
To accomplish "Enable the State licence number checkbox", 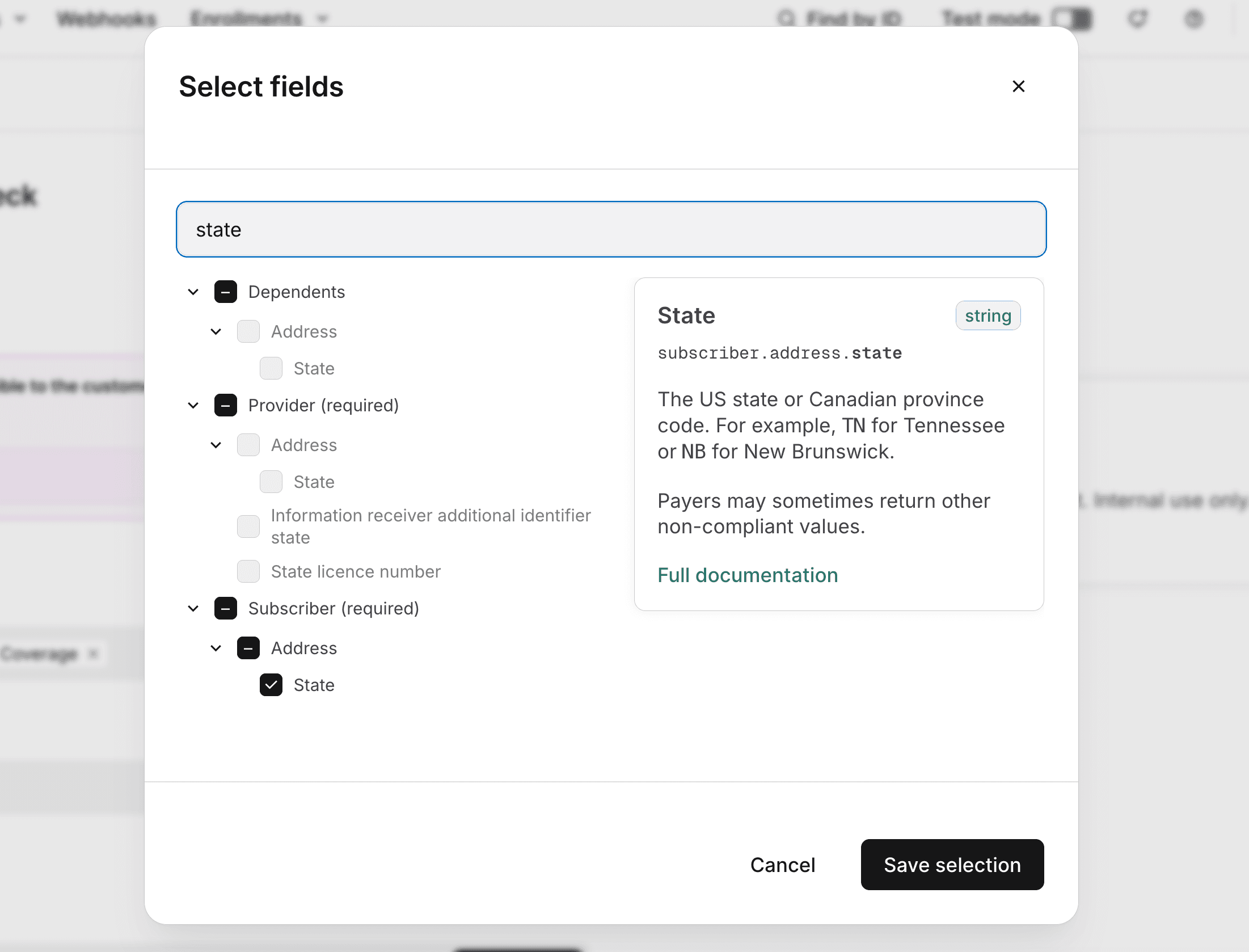I will [248, 572].
